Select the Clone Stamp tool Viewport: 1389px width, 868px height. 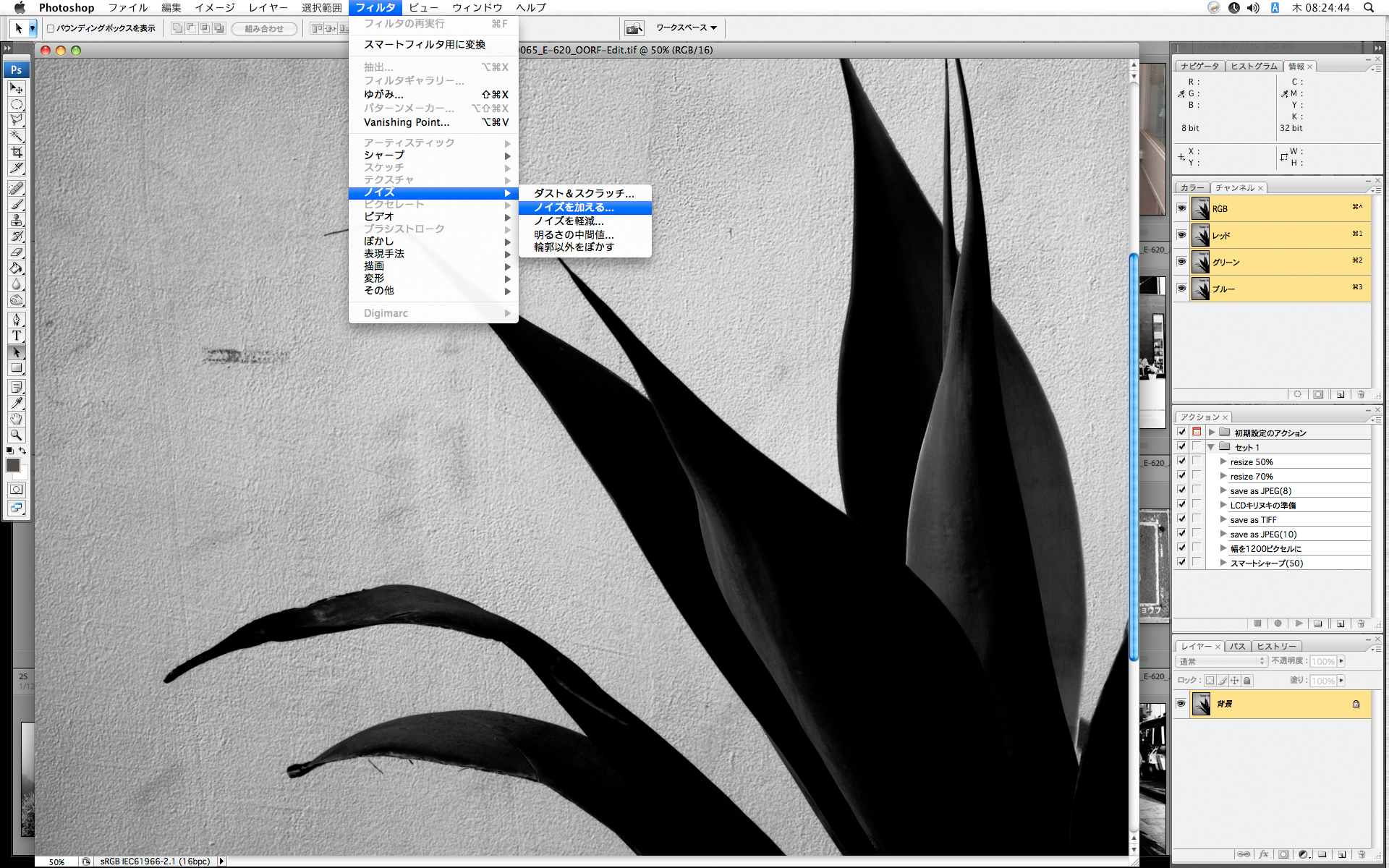pyautogui.click(x=17, y=220)
